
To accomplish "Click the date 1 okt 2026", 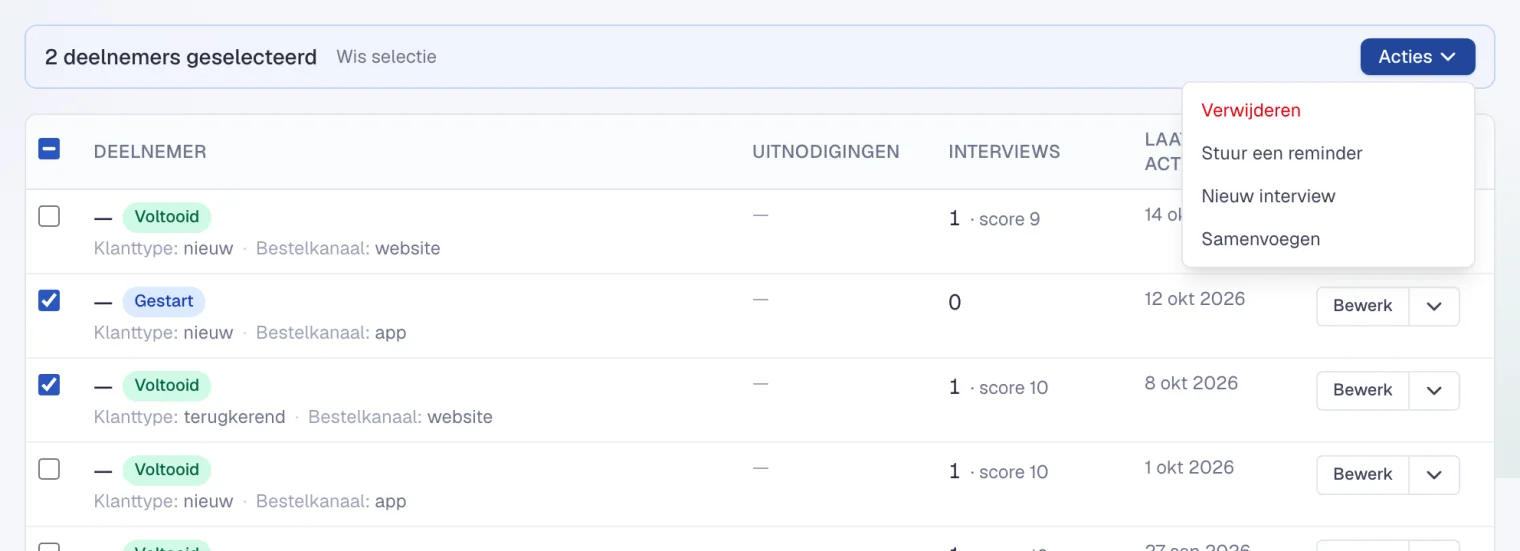I will coord(1189,467).
